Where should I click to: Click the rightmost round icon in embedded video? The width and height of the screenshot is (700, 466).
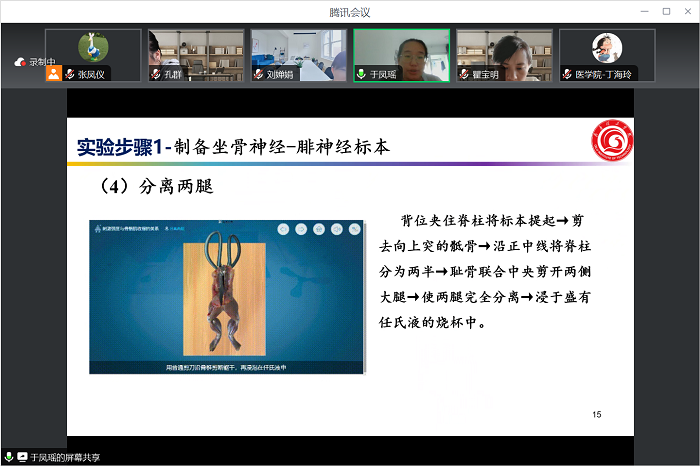click(356, 229)
